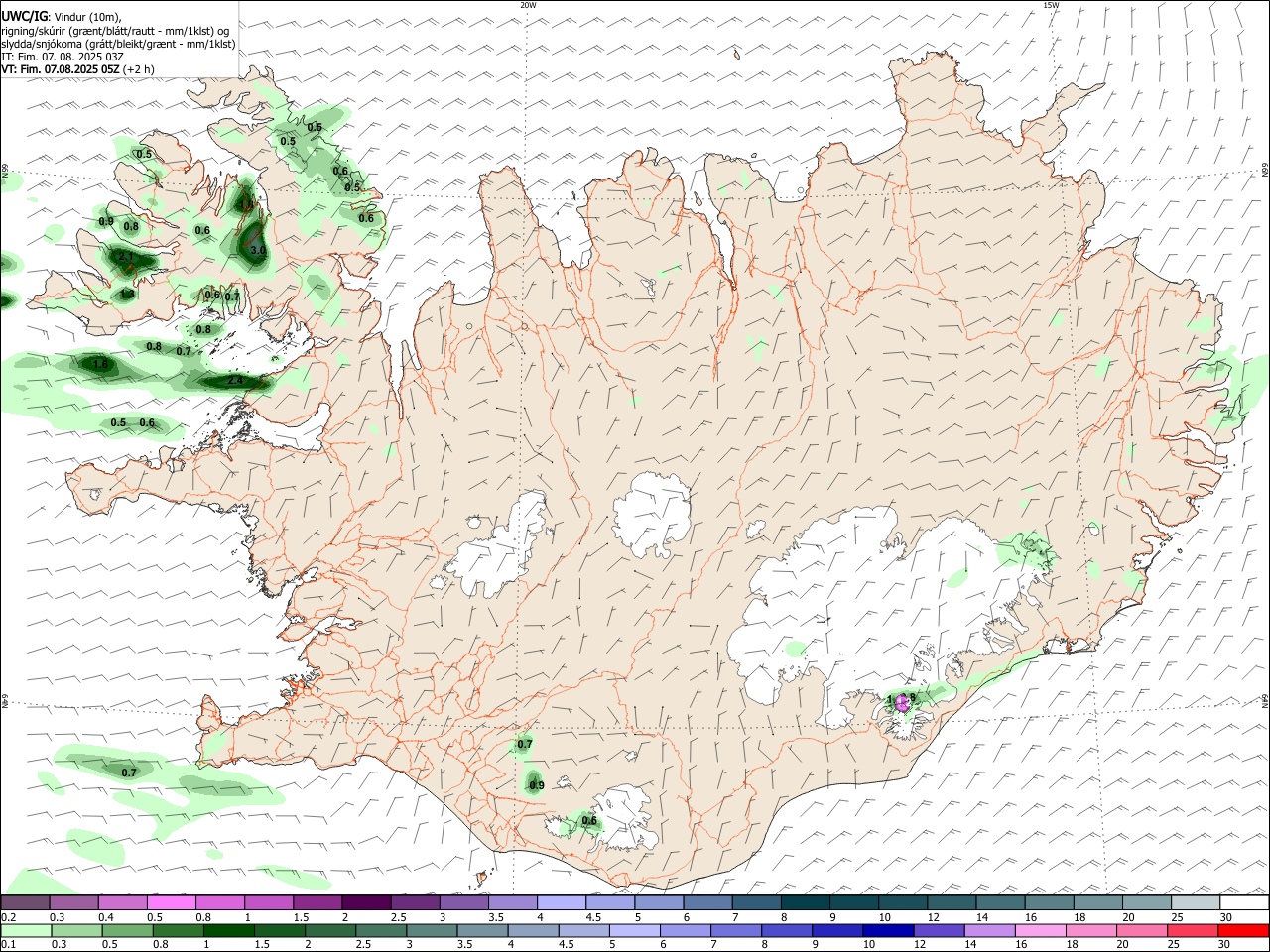This screenshot has width=1270, height=952.
Task: Click the '0.2' label in sleet/snow legend
Action: (9, 916)
